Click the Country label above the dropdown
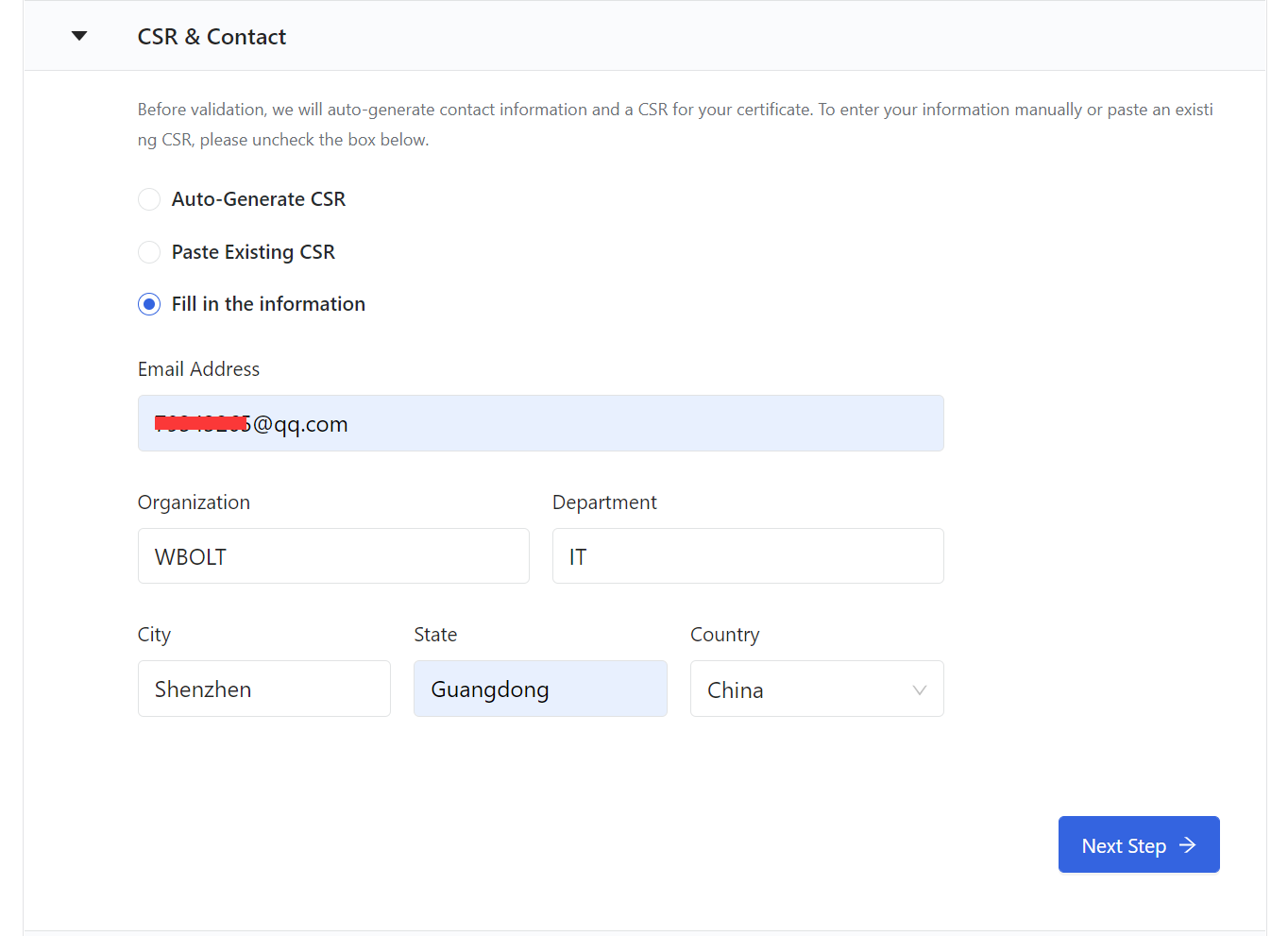This screenshot has height=936, width=1288. tap(724, 635)
